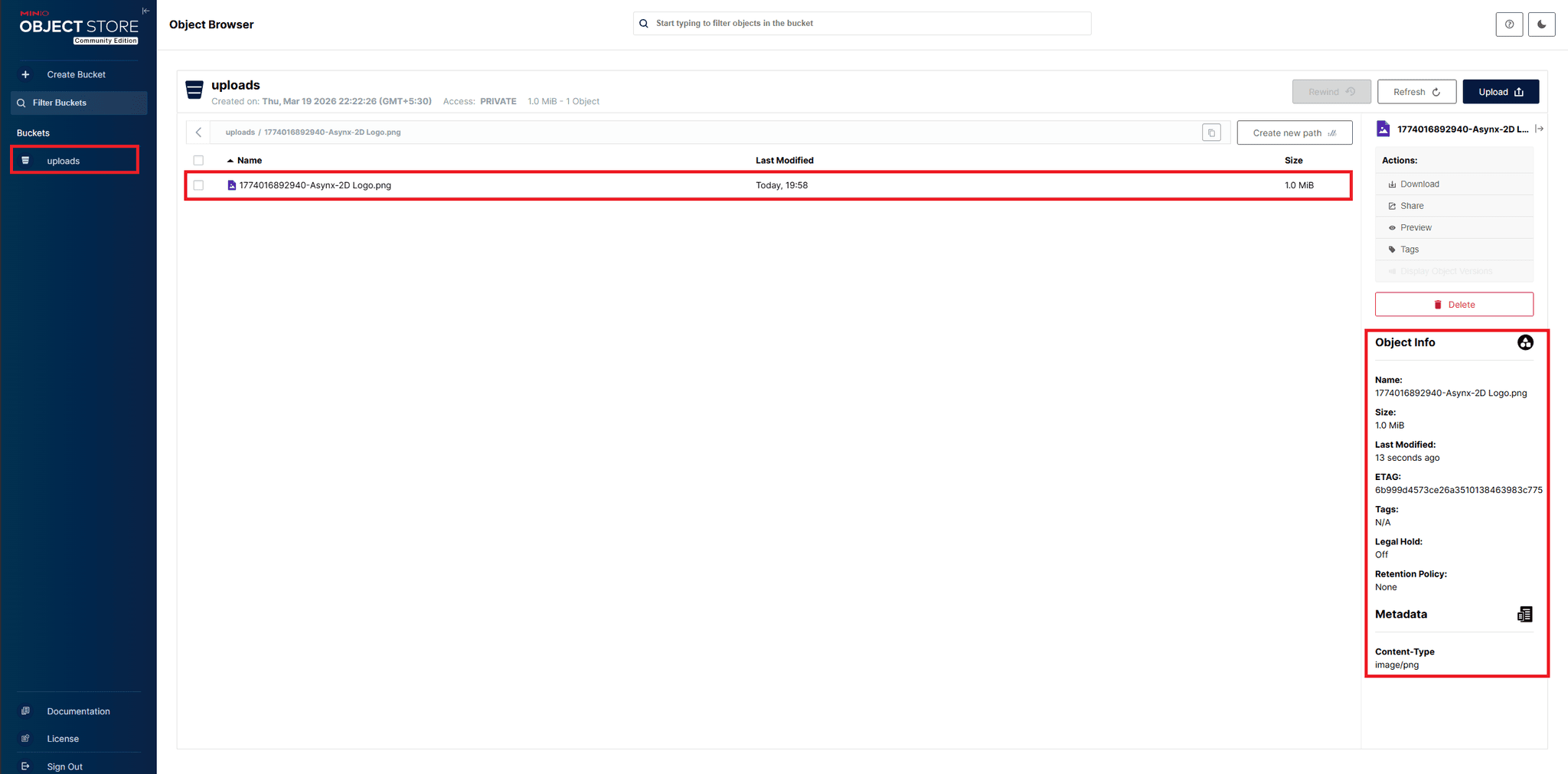Click the 1.0 MiB size cell
Screen dimensions: 1568x774
pyautogui.click(x=1298, y=185)
